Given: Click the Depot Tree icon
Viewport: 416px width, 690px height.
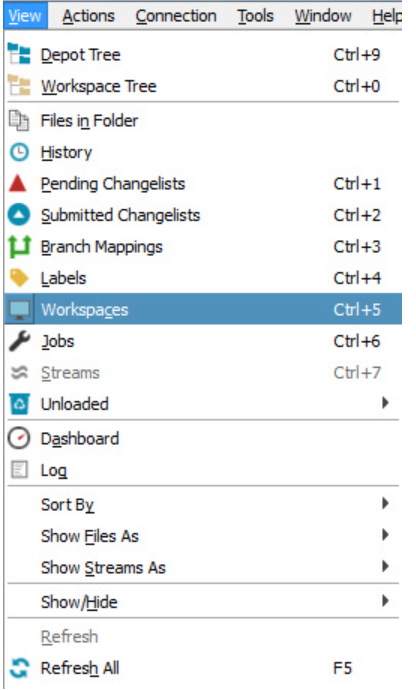Looking at the screenshot, I should tap(19, 54).
